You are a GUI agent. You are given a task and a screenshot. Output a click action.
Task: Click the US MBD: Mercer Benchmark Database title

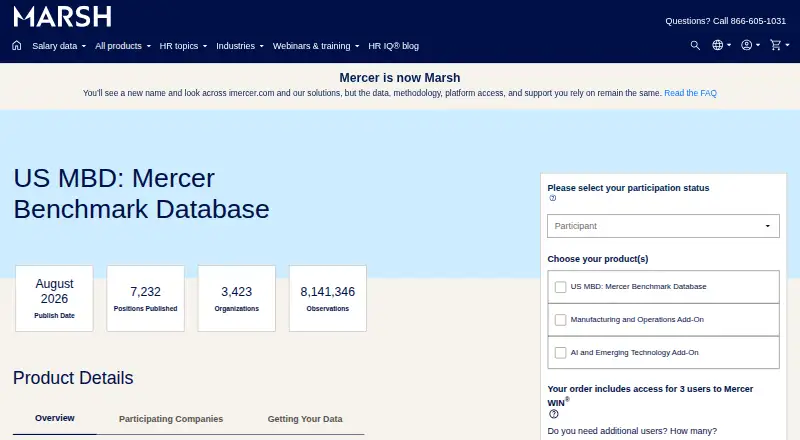(x=141, y=193)
